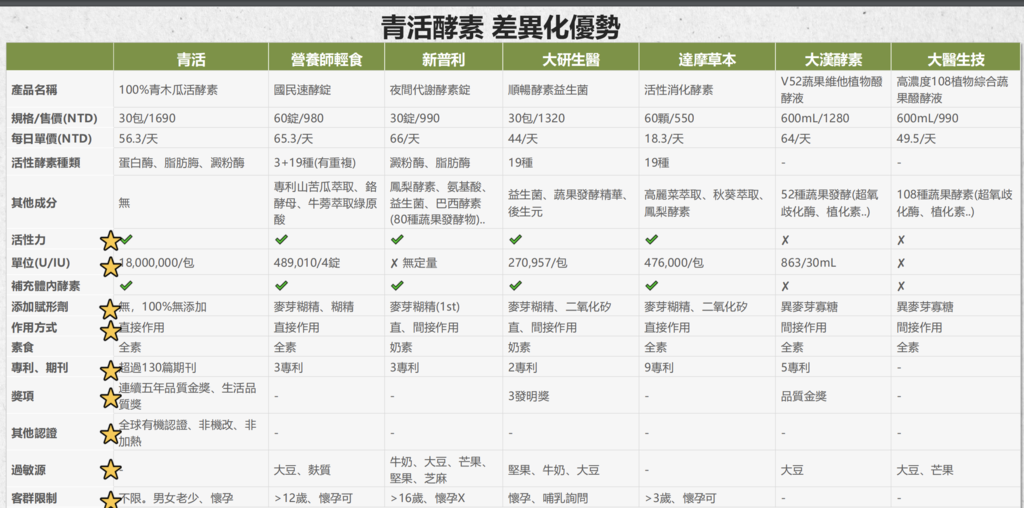1024x508 pixels.
Task: Click the 補充體內酵素 checkmark under 新普利
Action: pos(397,285)
